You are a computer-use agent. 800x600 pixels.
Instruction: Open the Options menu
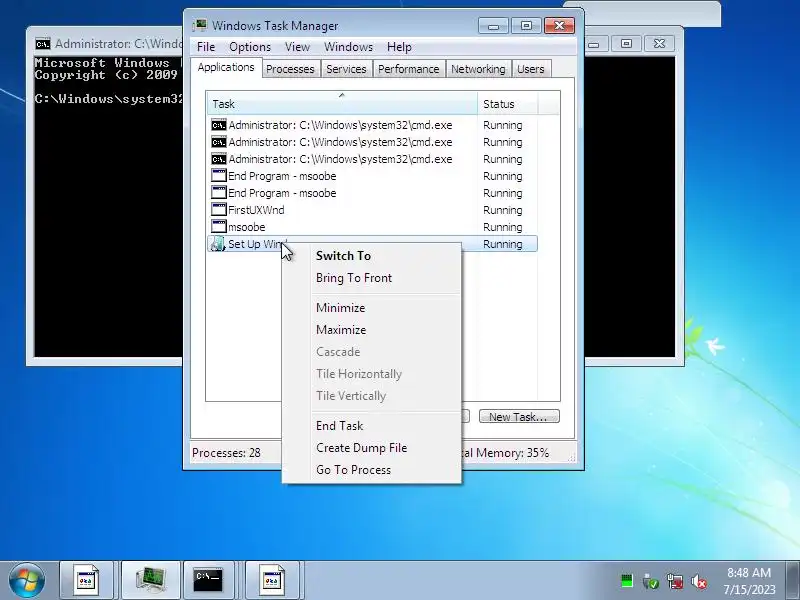(x=250, y=47)
